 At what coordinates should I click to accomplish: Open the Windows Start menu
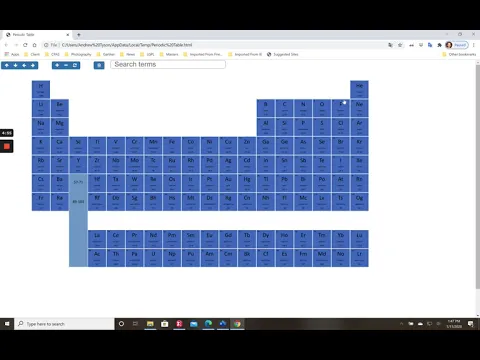(x=7, y=324)
